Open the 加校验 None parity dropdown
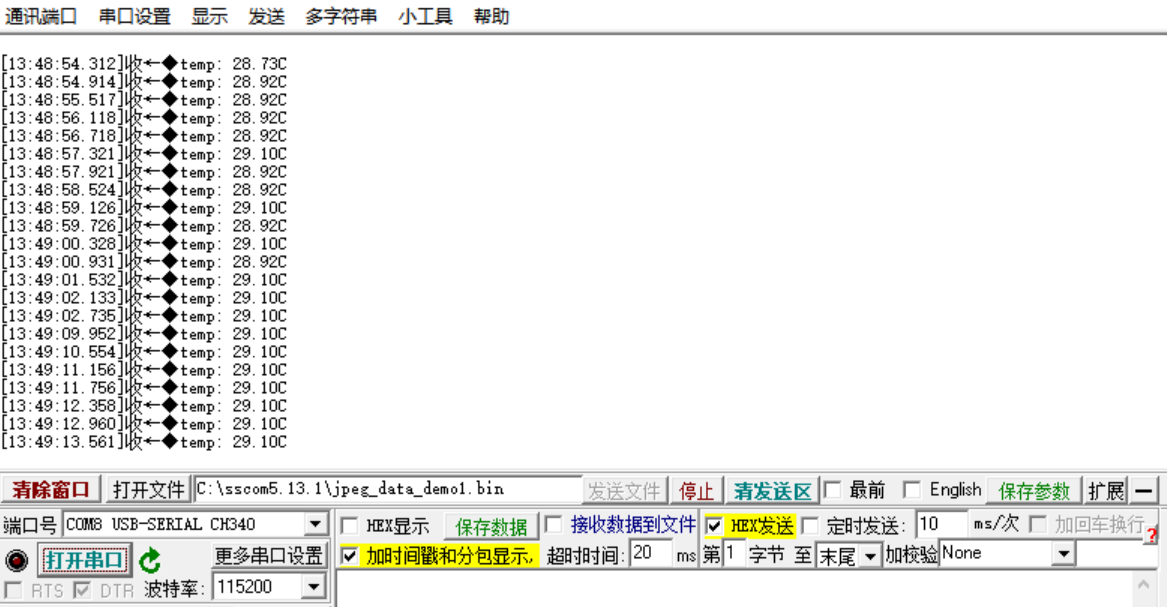Viewport: 1167px width, 607px height. pyautogui.click(x=1062, y=553)
